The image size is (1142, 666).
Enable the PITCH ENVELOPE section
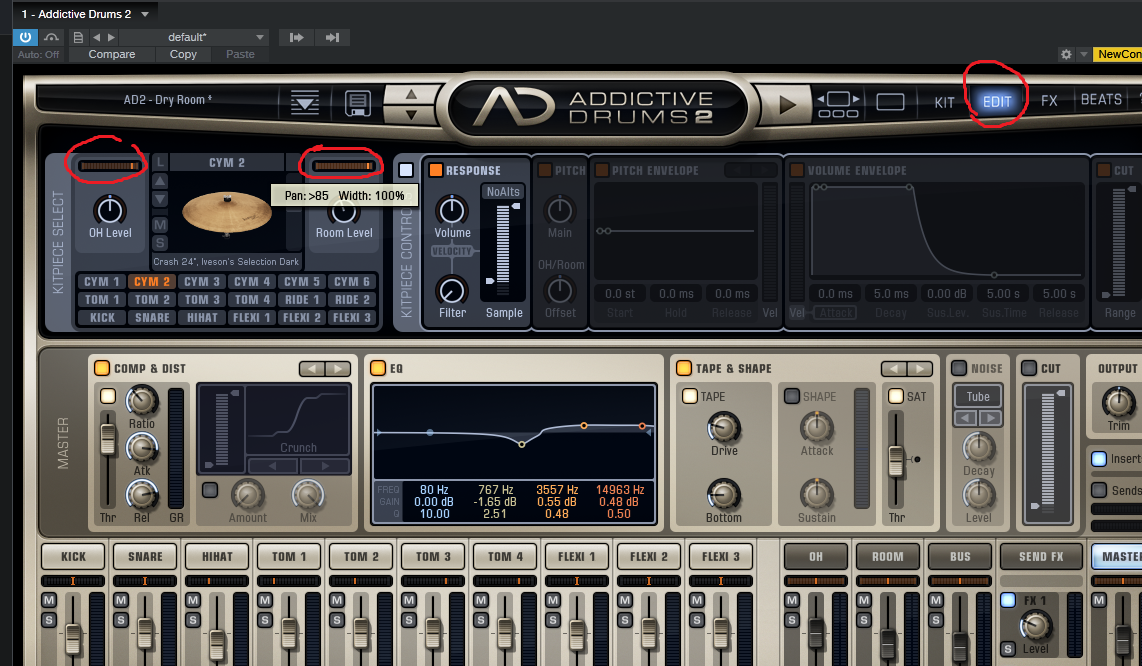pos(602,170)
